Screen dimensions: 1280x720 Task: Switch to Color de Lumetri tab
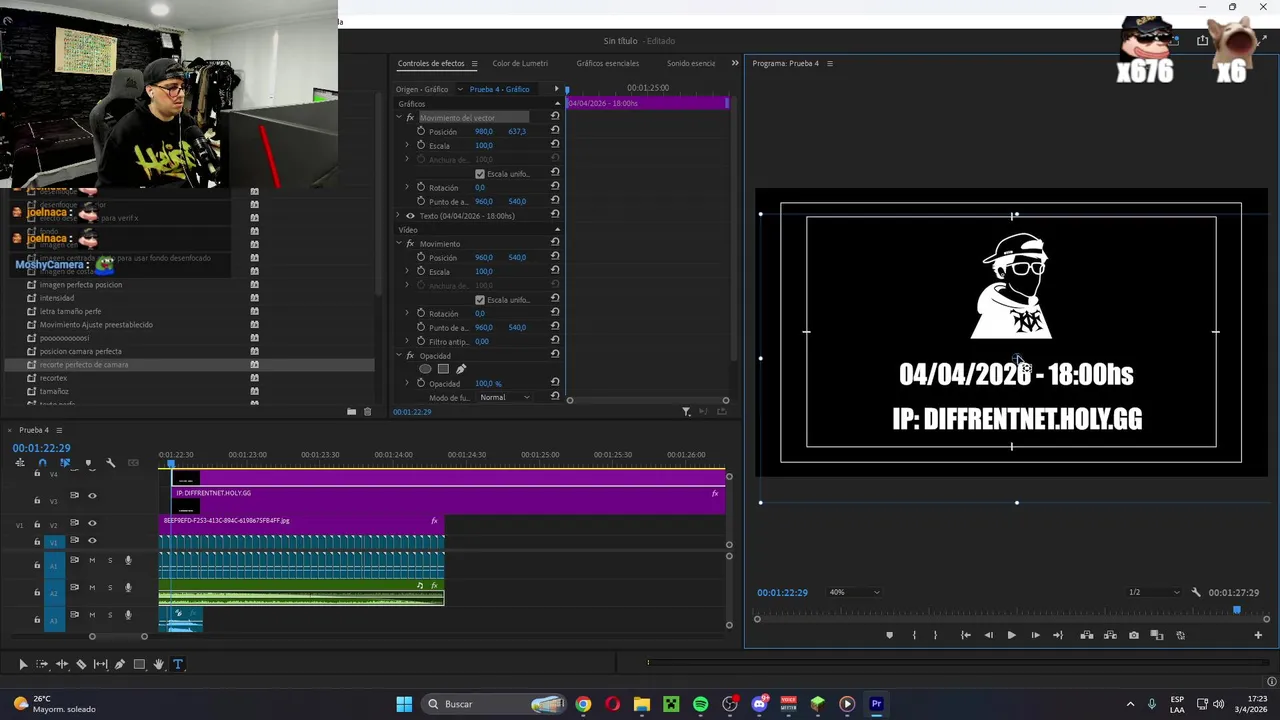(520, 63)
